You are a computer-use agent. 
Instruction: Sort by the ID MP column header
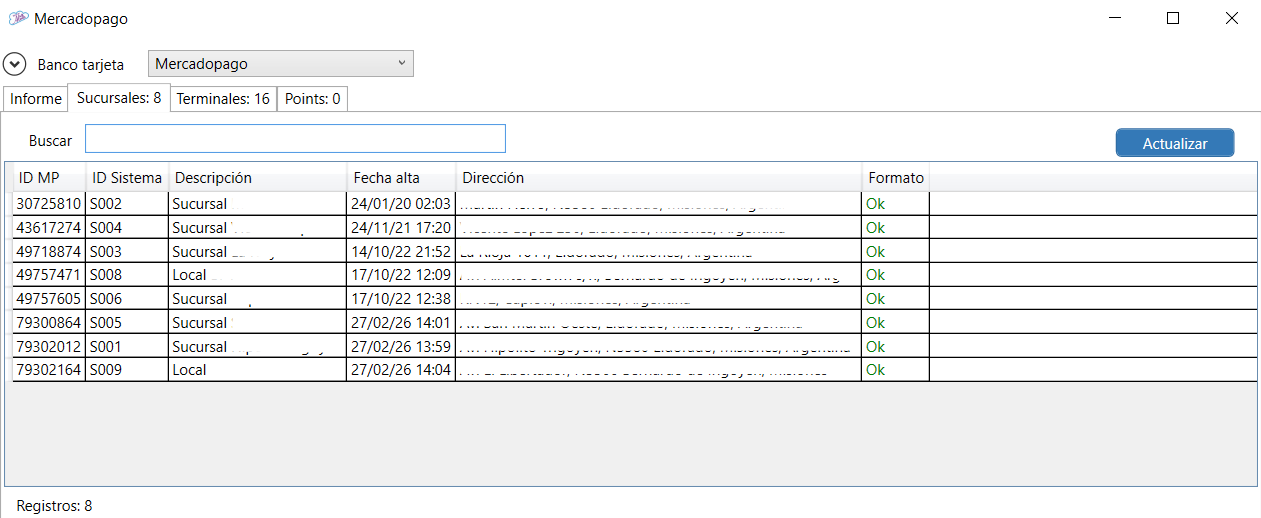point(40,178)
